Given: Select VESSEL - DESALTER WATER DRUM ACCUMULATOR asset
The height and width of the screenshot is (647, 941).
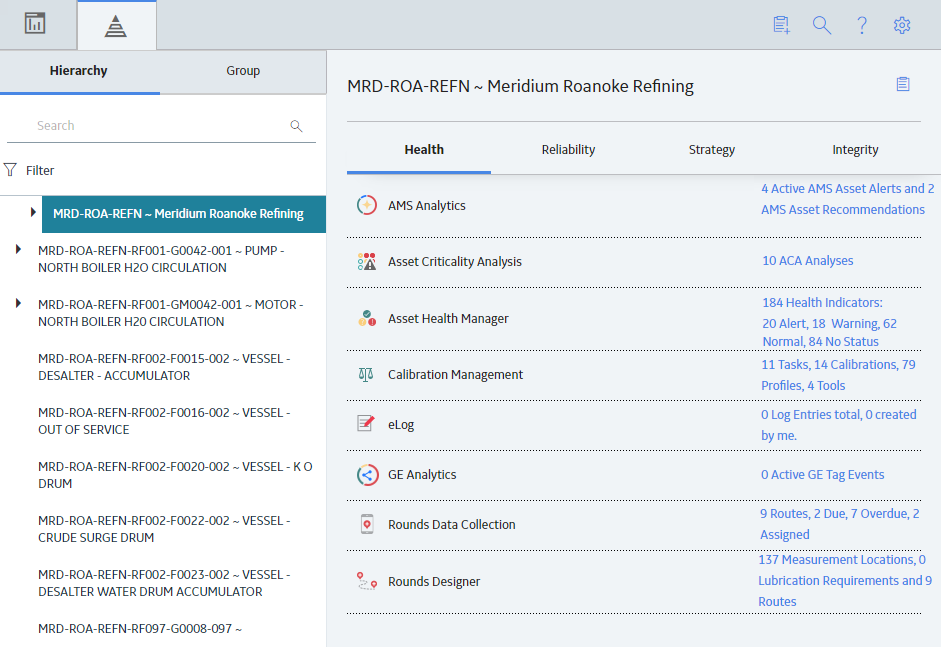Looking at the screenshot, I should point(164,583).
